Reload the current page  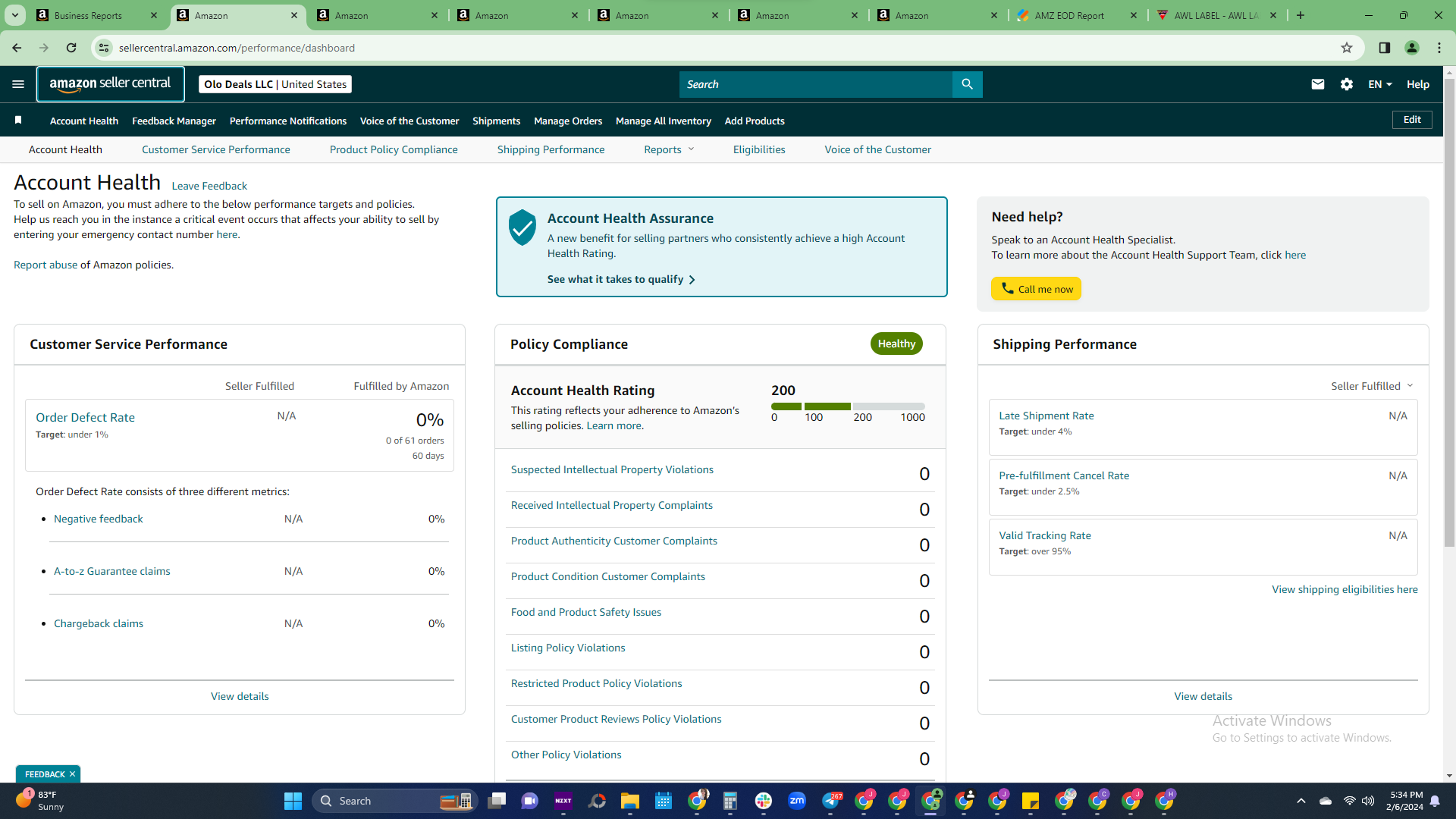[71, 48]
